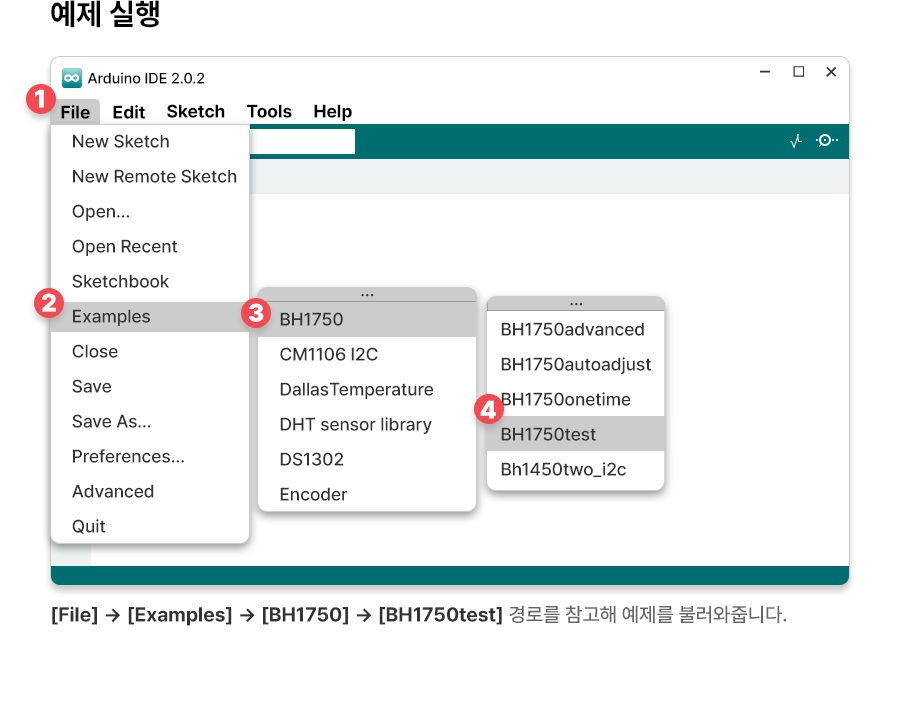This screenshot has width=900, height=724.
Task: Choose the BH1750test example
Action: tap(548, 435)
